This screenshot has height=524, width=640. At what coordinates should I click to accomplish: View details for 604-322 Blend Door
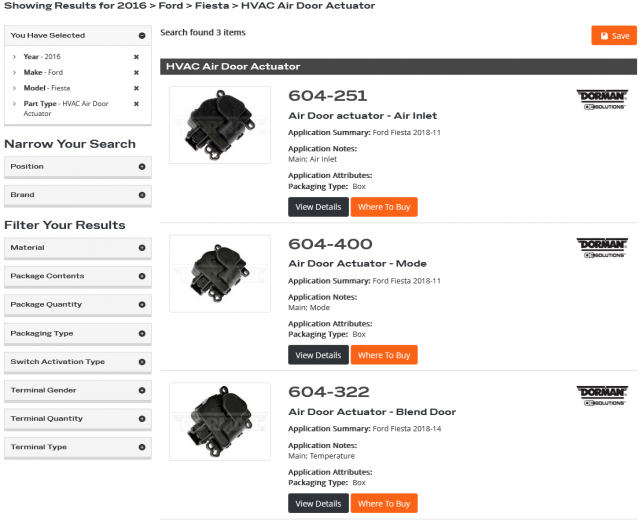pos(318,503)
